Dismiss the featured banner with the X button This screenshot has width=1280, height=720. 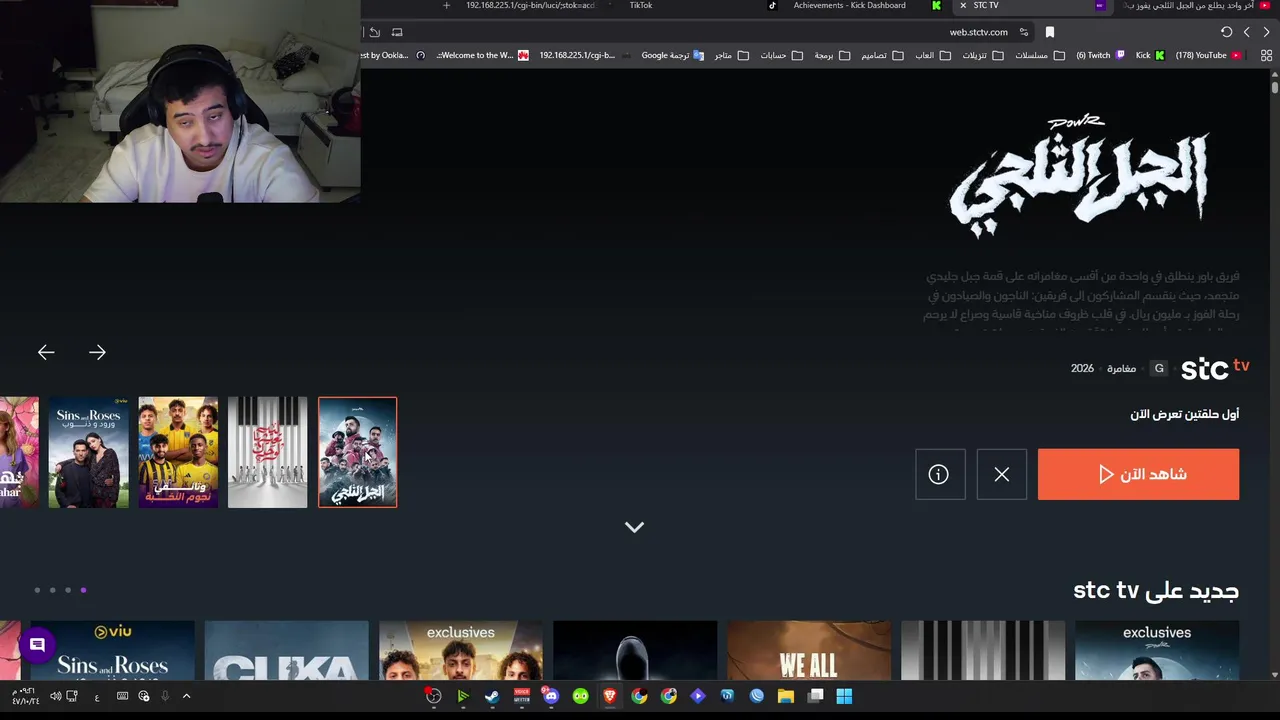(1002, 474)
